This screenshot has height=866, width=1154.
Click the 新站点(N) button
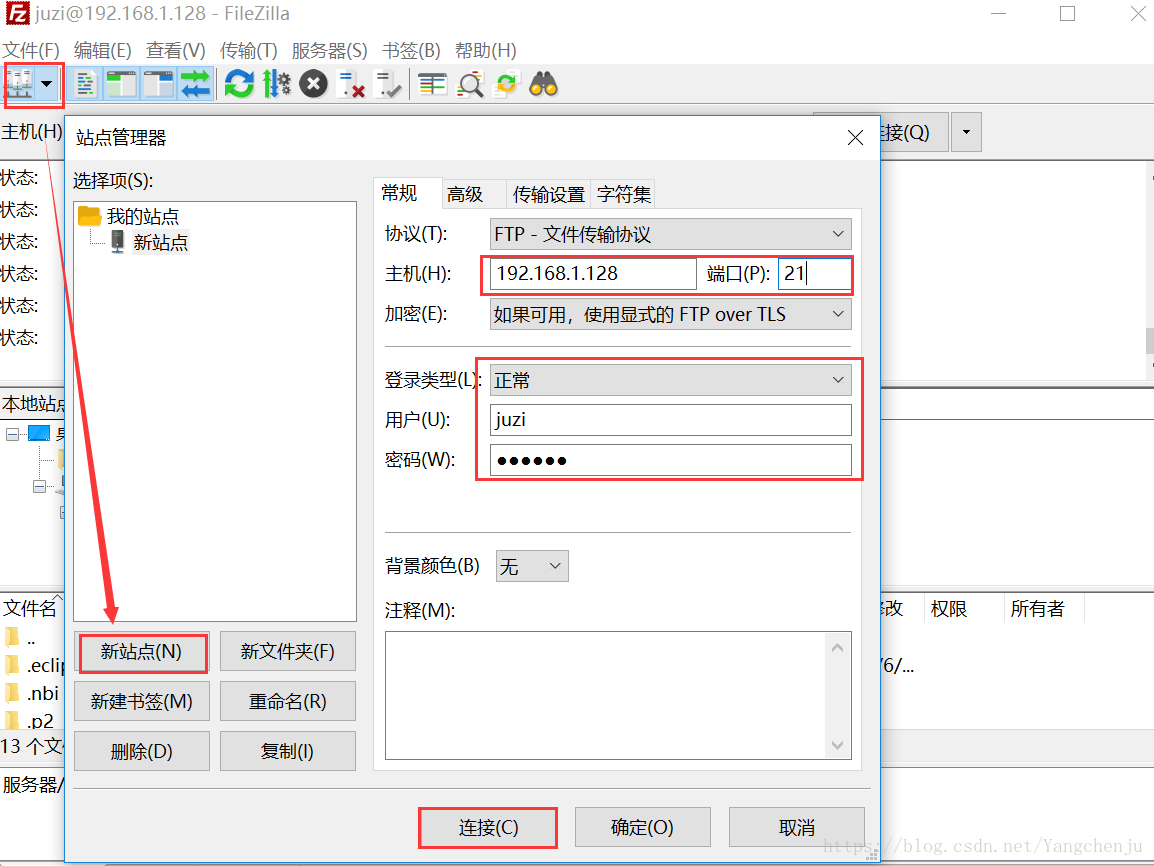point(142,652)
